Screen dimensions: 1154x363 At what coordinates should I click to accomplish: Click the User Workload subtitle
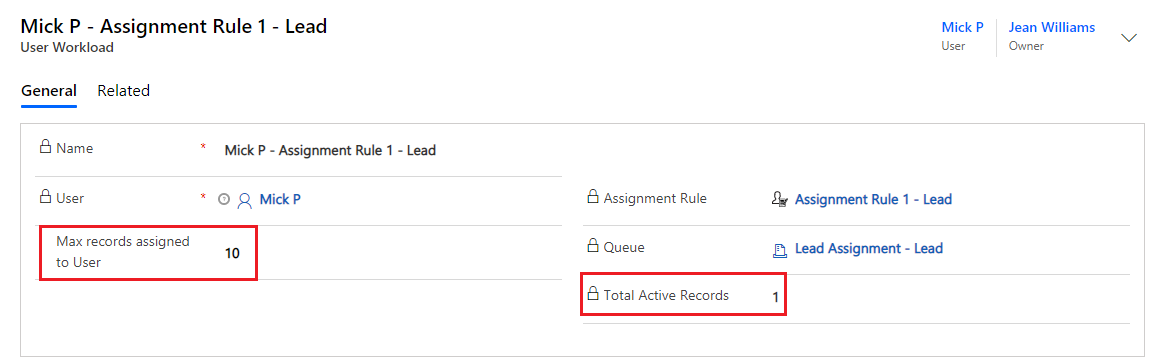pos(67,48)
